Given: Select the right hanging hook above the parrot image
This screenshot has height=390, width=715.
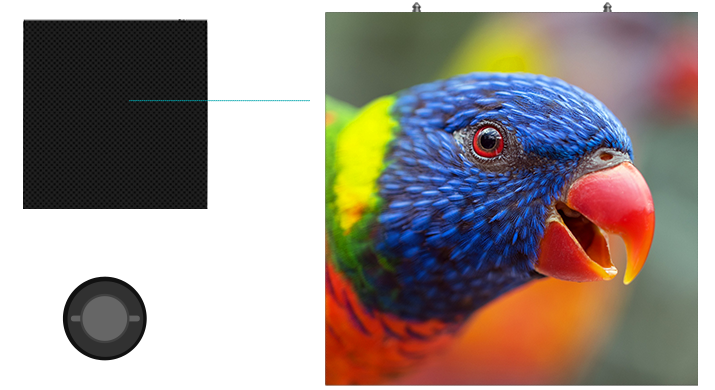Looking at the screenshot, I should point(607,7).
